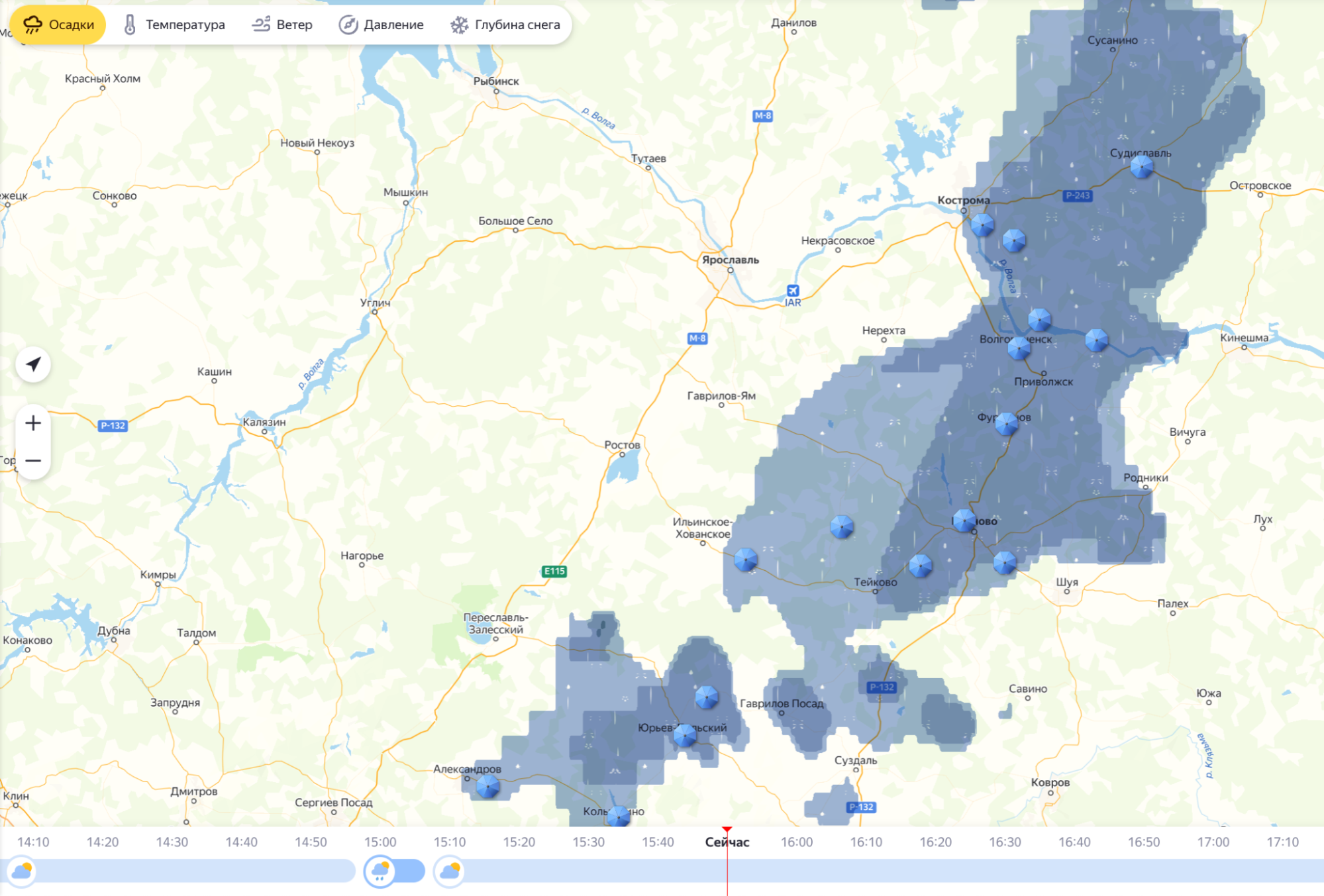Viewport: 1324px width, 896px height.
Task: Click the my-location arrow button
Action: point(33,364)
